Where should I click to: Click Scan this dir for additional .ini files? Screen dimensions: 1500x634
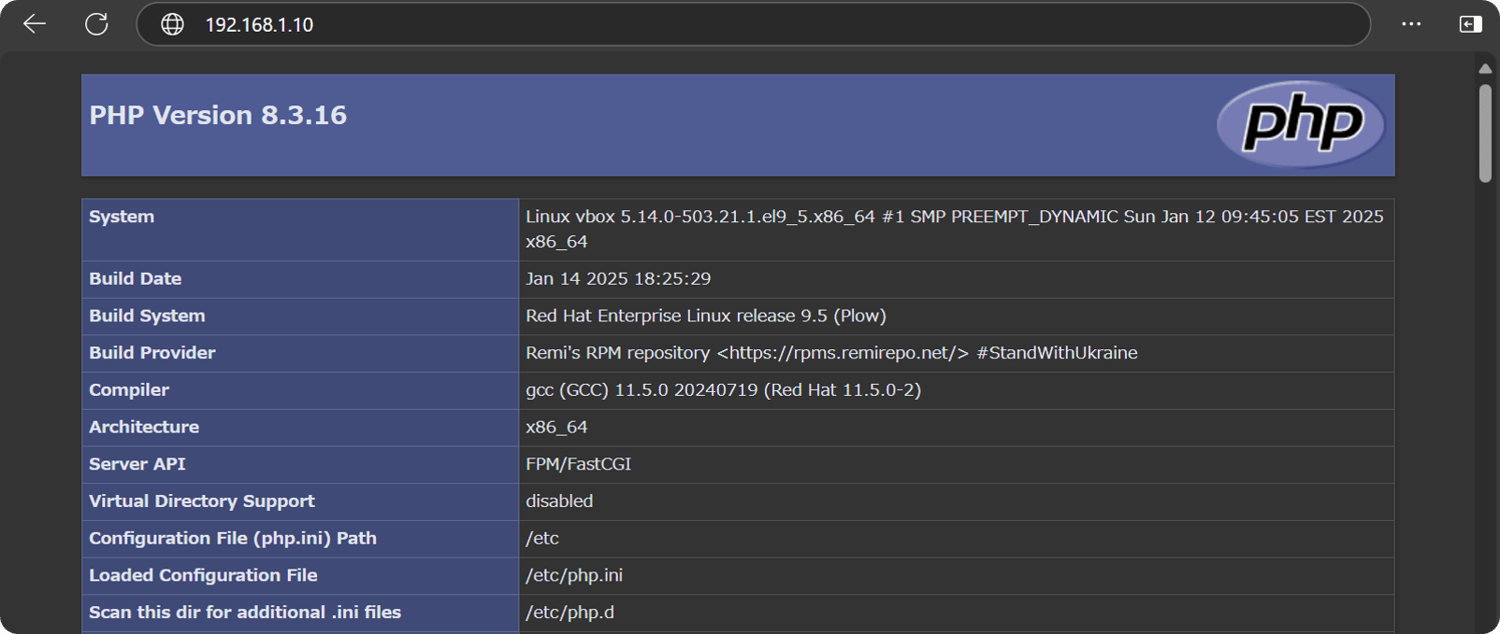click(245, 612)
